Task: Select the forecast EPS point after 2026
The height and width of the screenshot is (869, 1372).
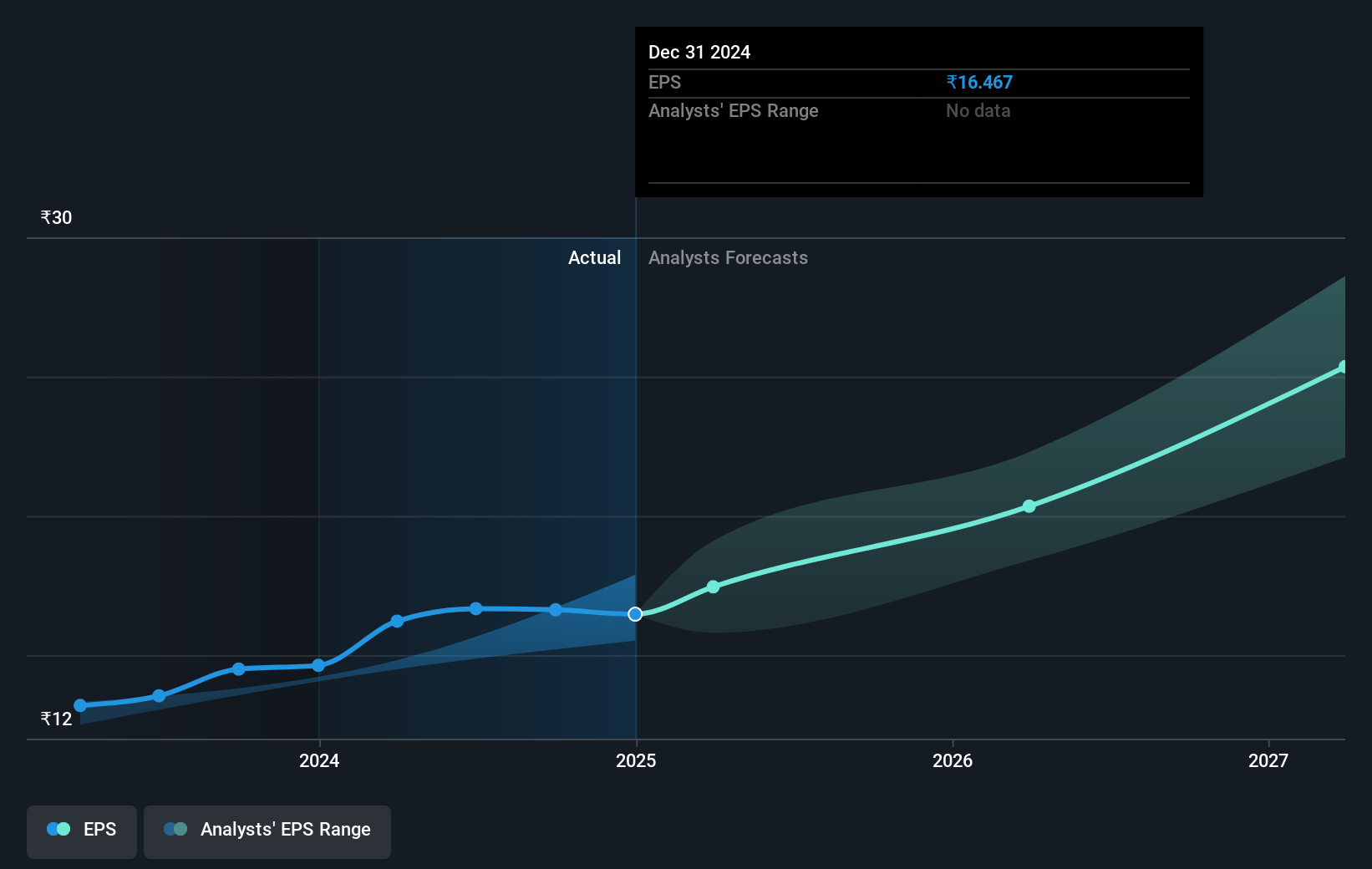Action: (1029, 506)
